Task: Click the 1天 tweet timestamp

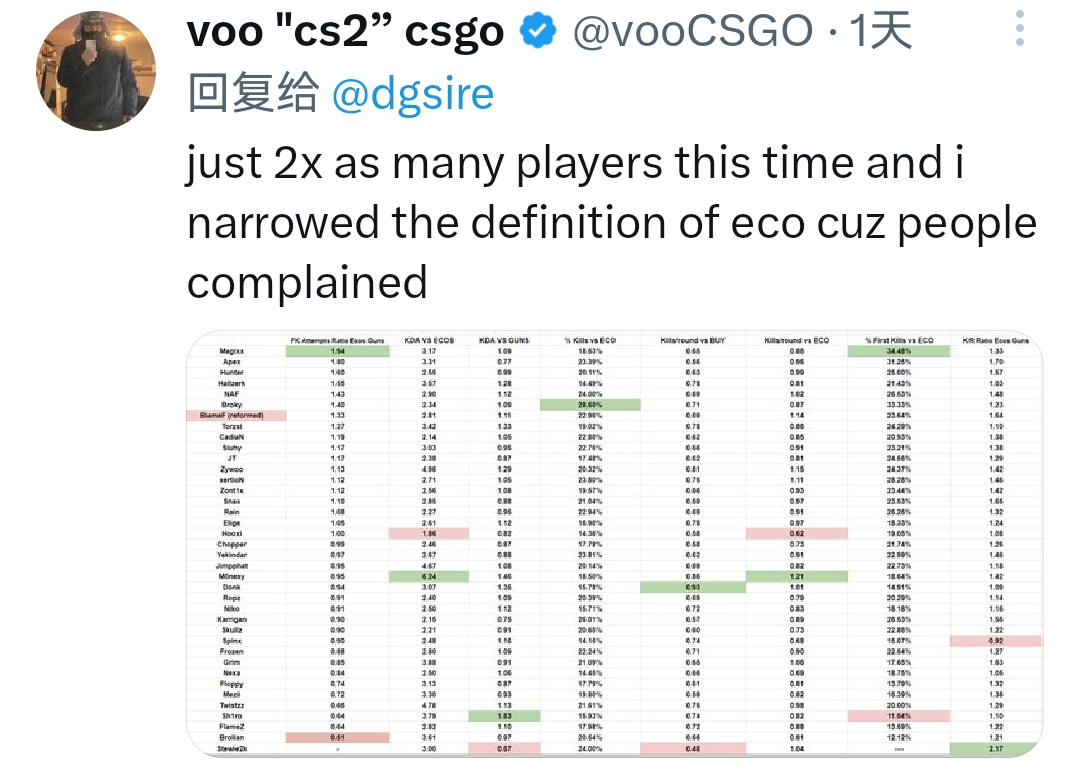Action: (880, 31)
